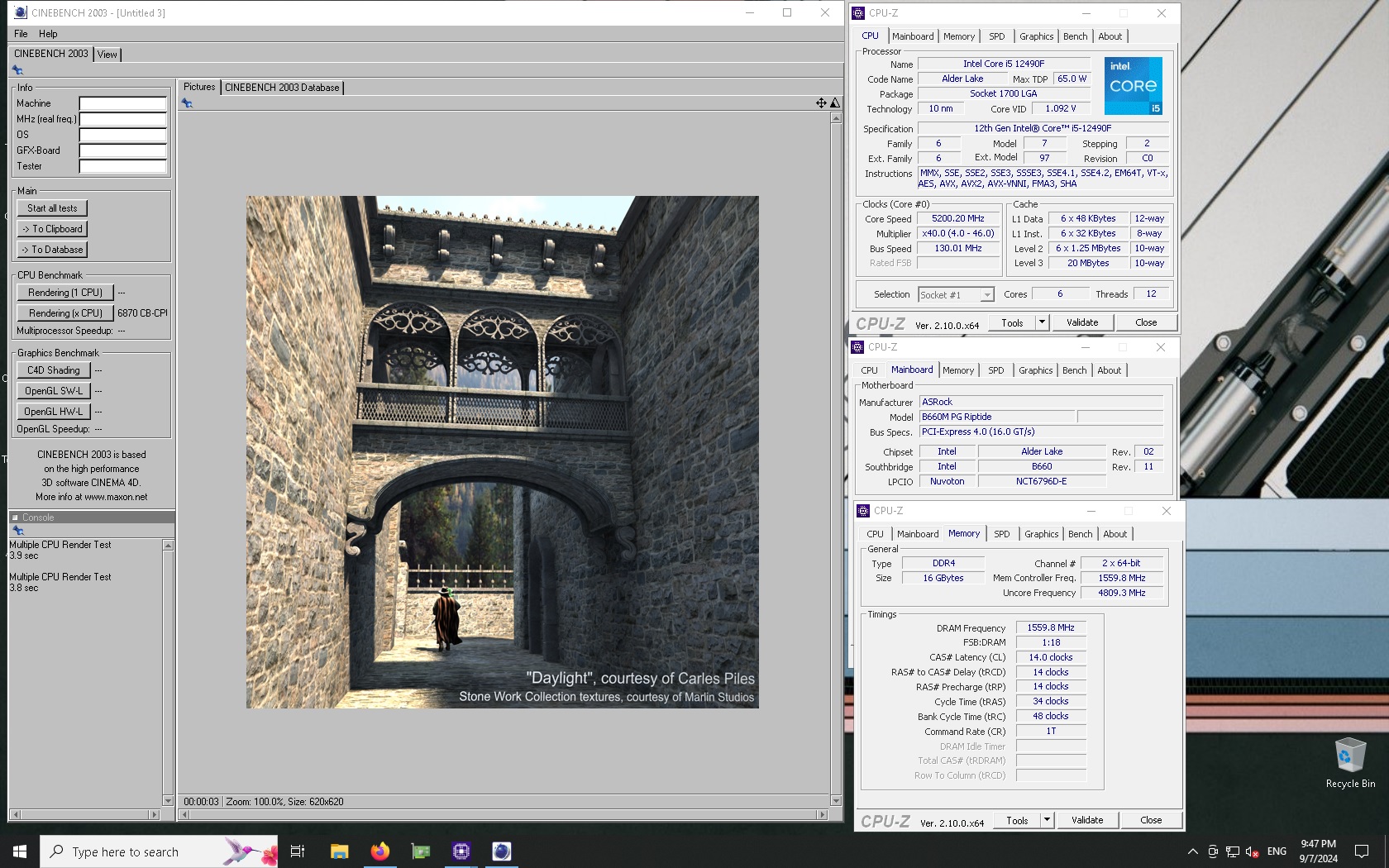Click the Core Speed value 5200.20 MHz
Viewport: 1389px width, 868px height.
pos(957,219)
